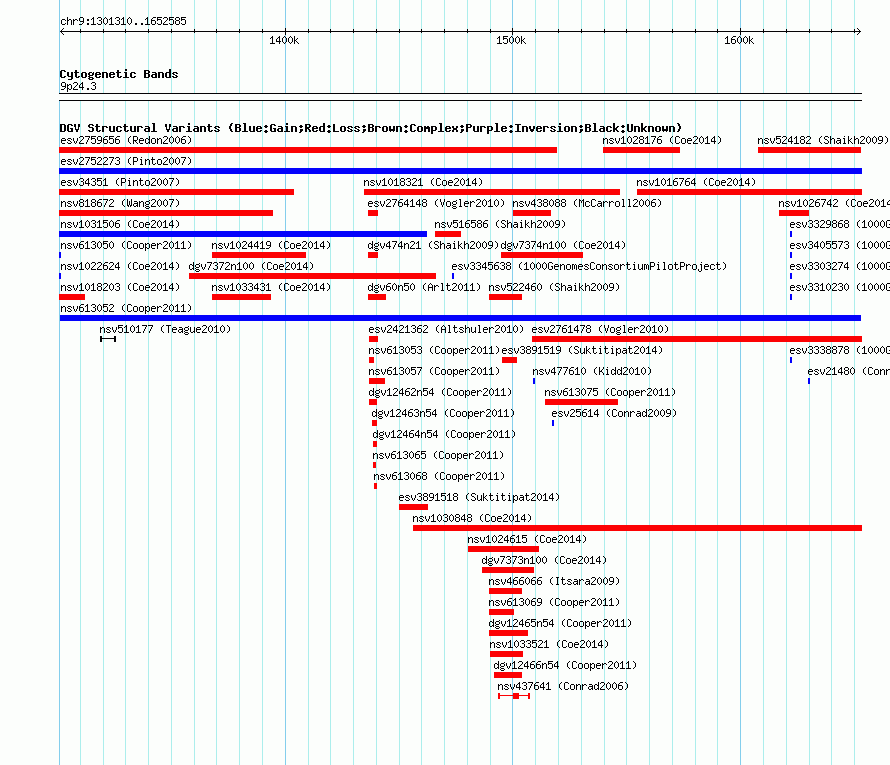Click nsv613057 (Cooper2011) label

click(434, 371)
